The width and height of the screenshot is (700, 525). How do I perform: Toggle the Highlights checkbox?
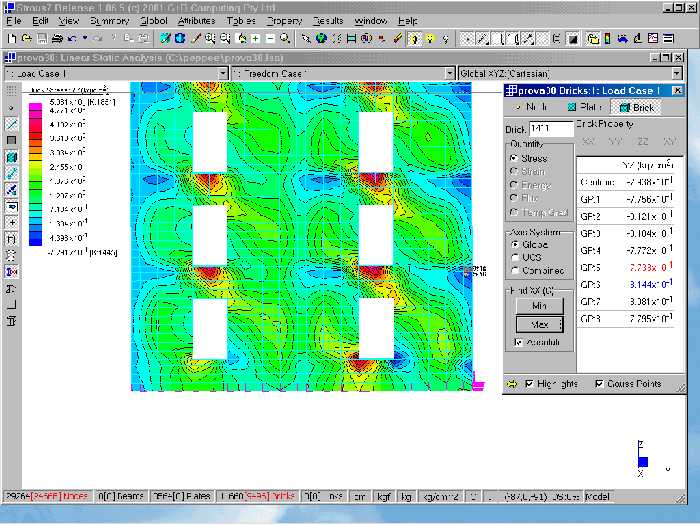[529, 384]
